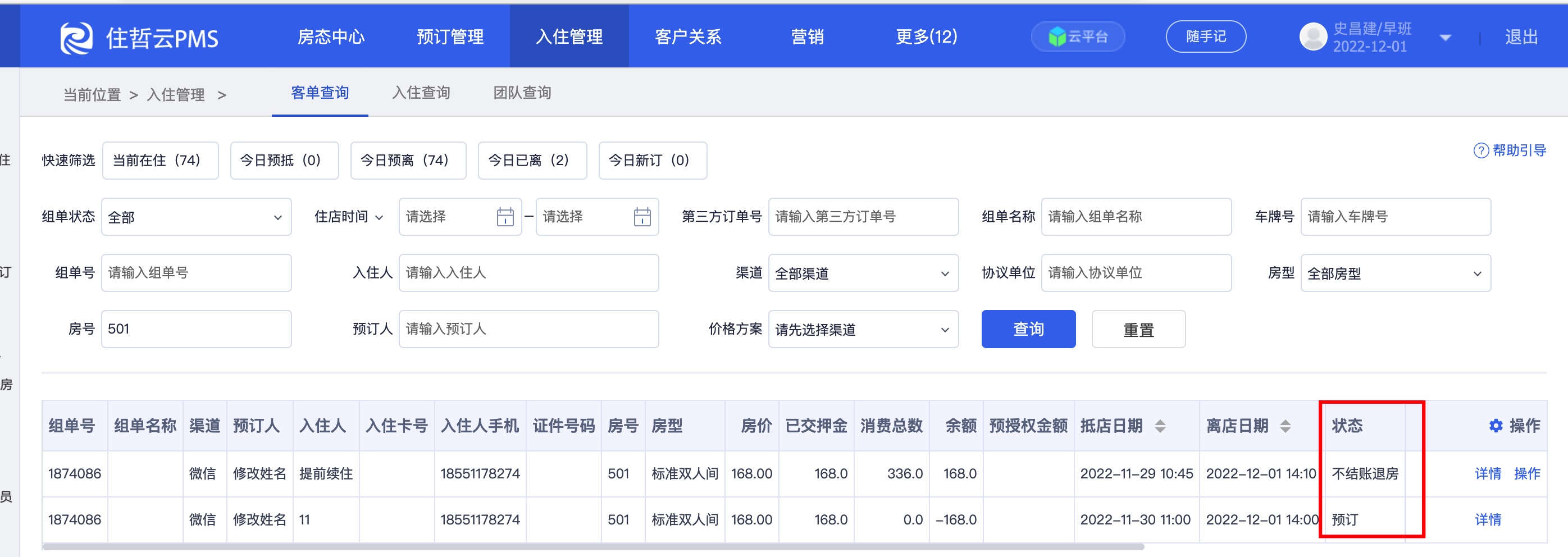Click 2022-11-29 10:45 arrival date cell
The height and width of the screenshot is (557, 1568).
[1137, 473]
